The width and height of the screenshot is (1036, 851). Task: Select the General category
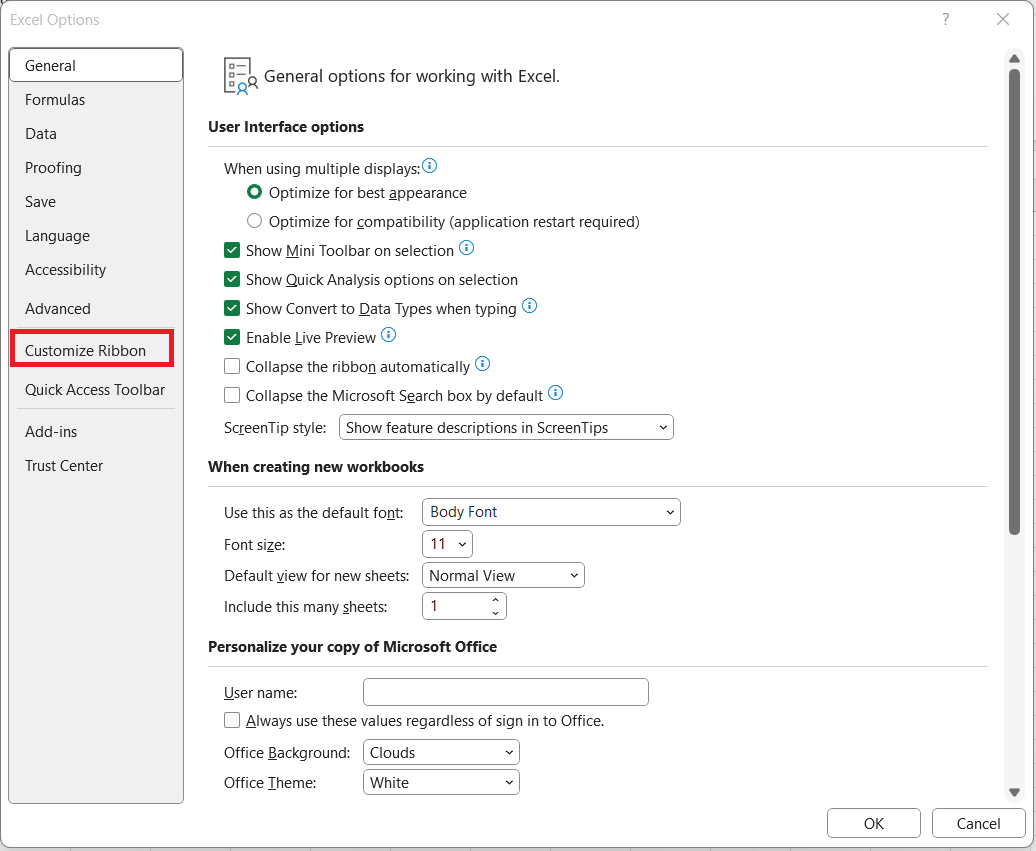[x=96, y=65]
